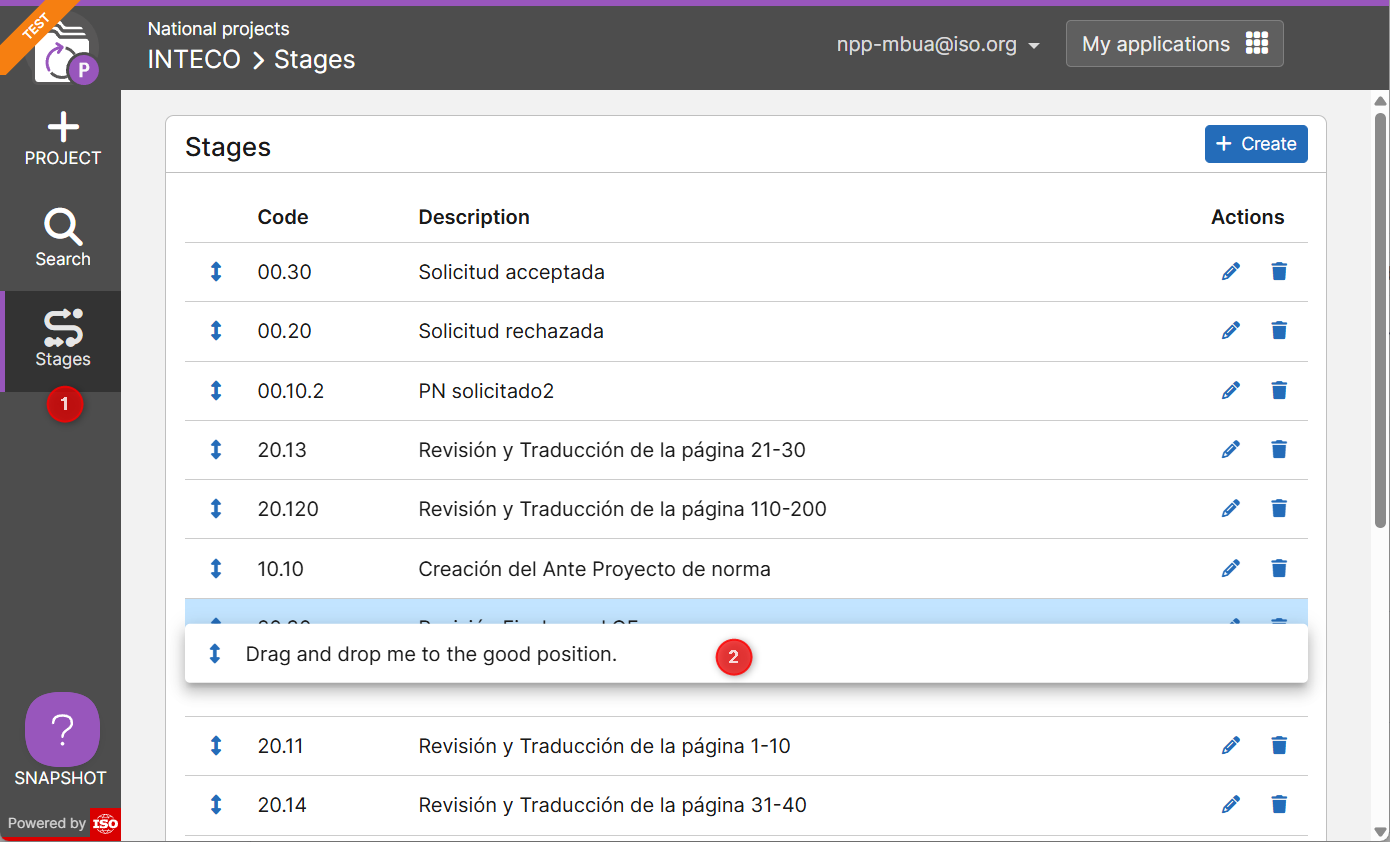Edit the stage with code 20.13
The width and height of the screenshot is (1390, 842).
point(1231,449)
